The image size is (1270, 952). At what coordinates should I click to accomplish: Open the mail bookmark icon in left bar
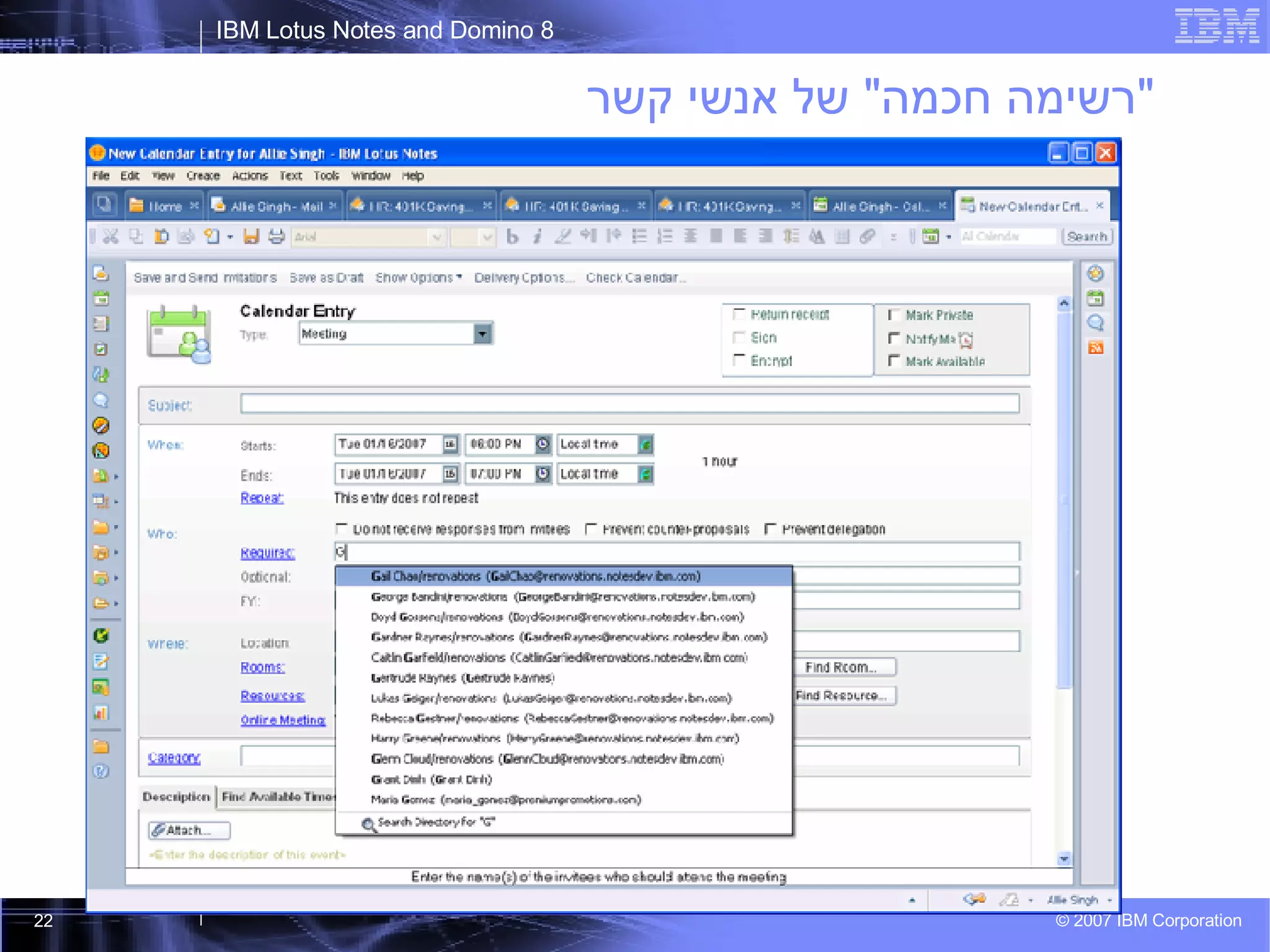pos(100,273)
